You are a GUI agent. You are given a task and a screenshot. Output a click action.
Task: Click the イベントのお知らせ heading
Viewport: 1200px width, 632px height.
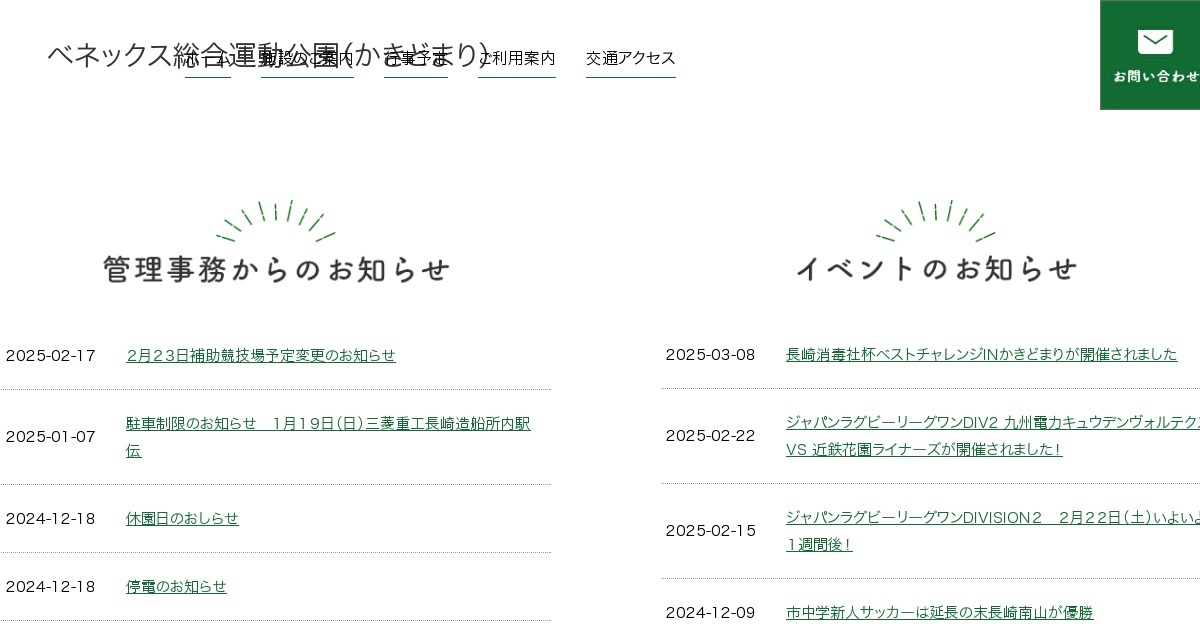coord(936,269)
